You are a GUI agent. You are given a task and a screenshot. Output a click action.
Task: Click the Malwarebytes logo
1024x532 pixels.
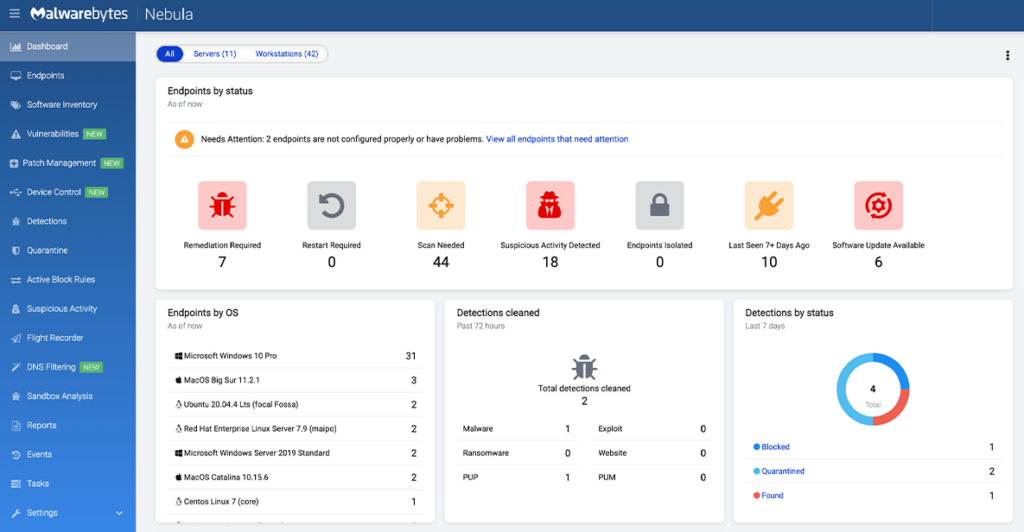79,14
